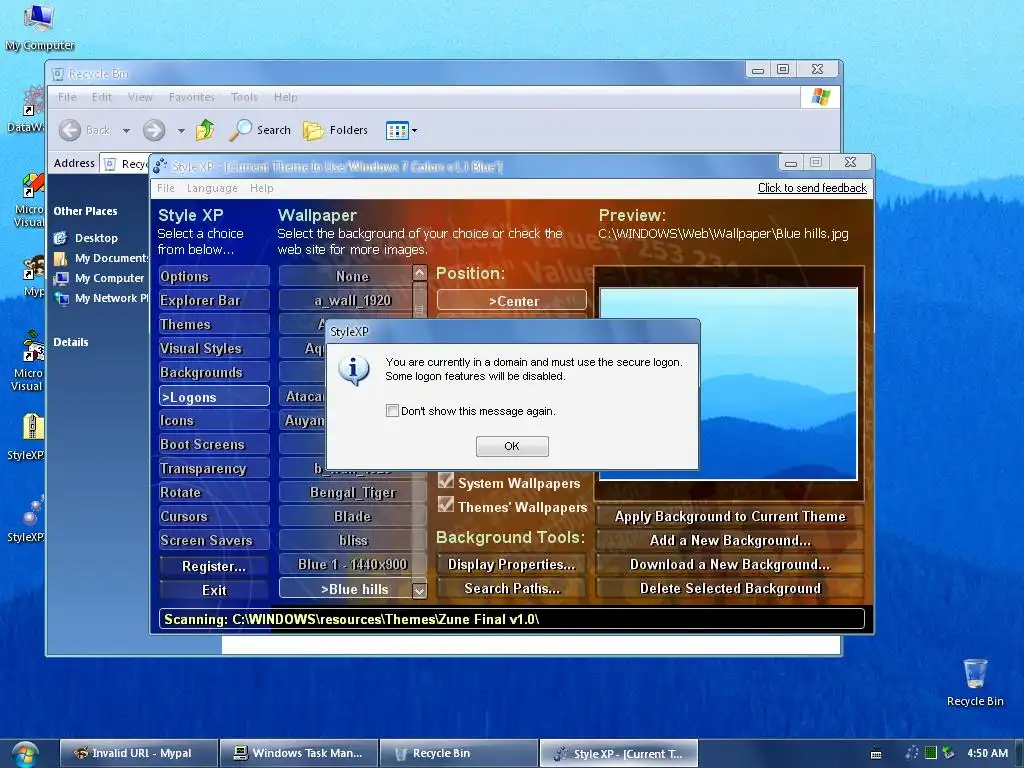Open Recycle Bin Favorites menu

tap(191, 97)
